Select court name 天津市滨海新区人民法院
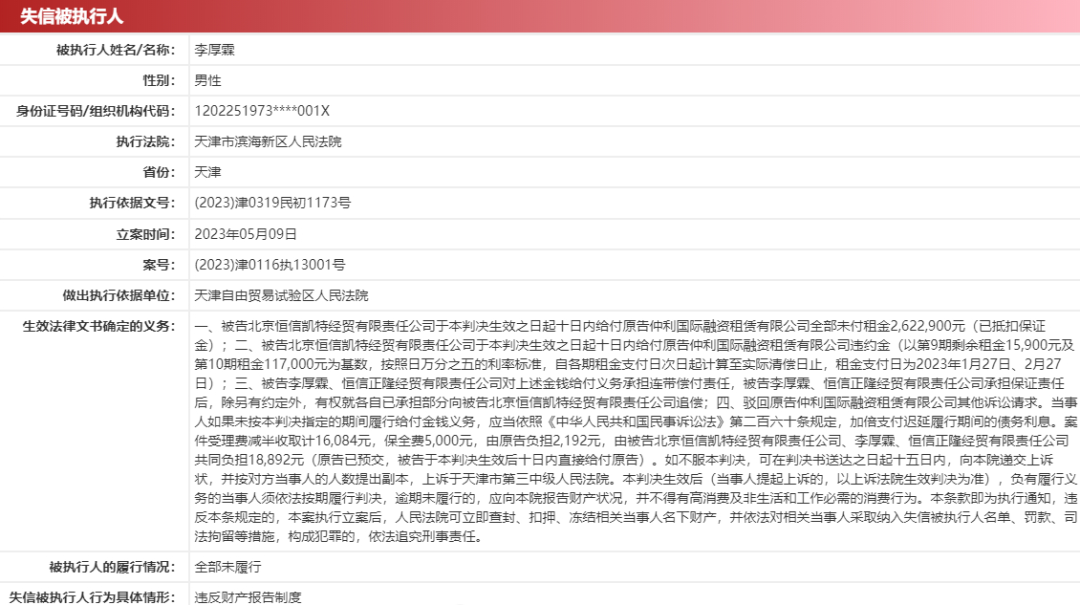 click(x=268, y=141)
